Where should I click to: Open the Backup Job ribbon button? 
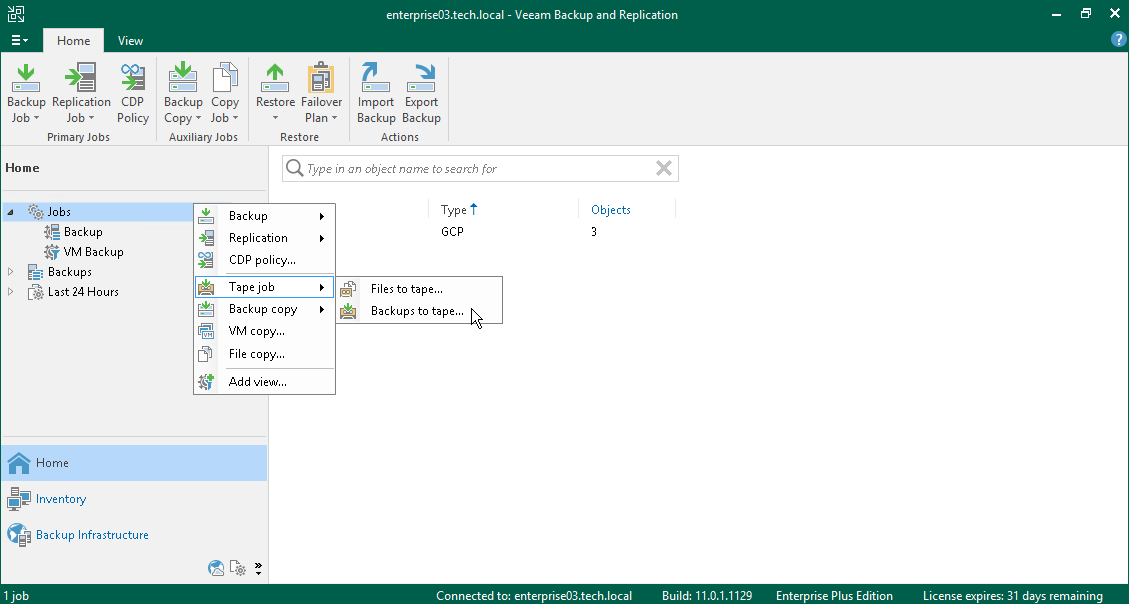(26, 94)
